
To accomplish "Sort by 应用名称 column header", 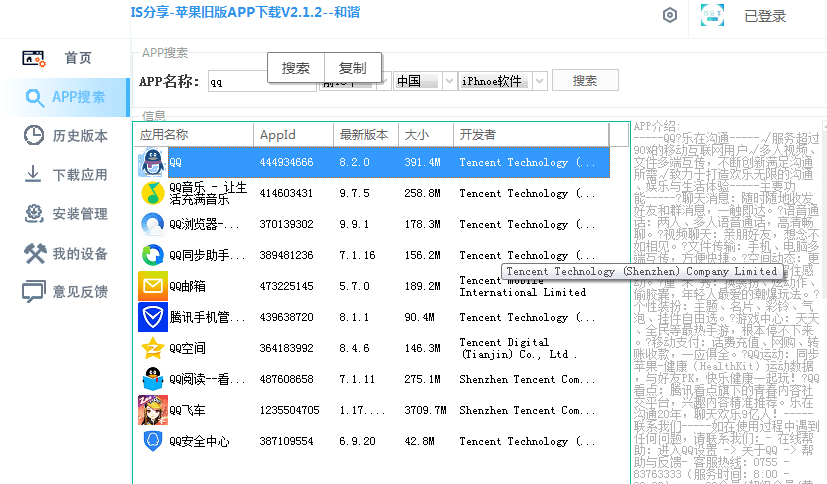I will pos(194,135).
